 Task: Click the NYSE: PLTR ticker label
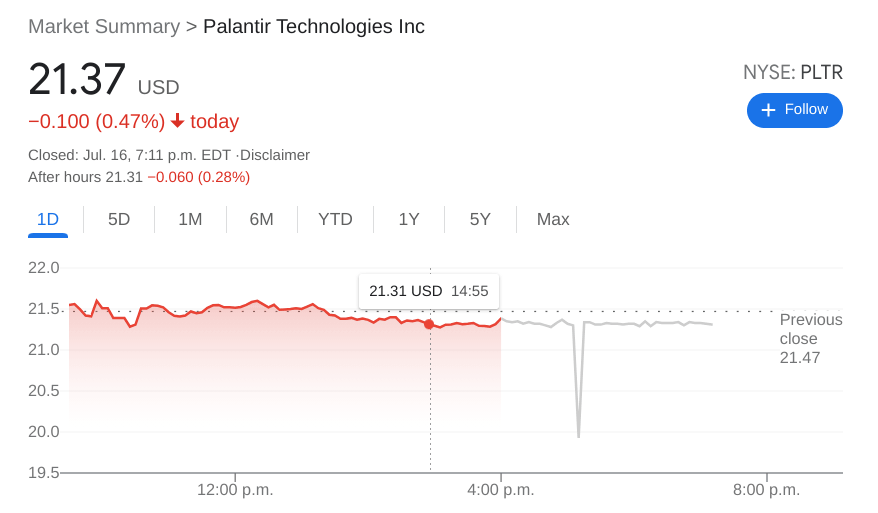(x=792, y=72)
